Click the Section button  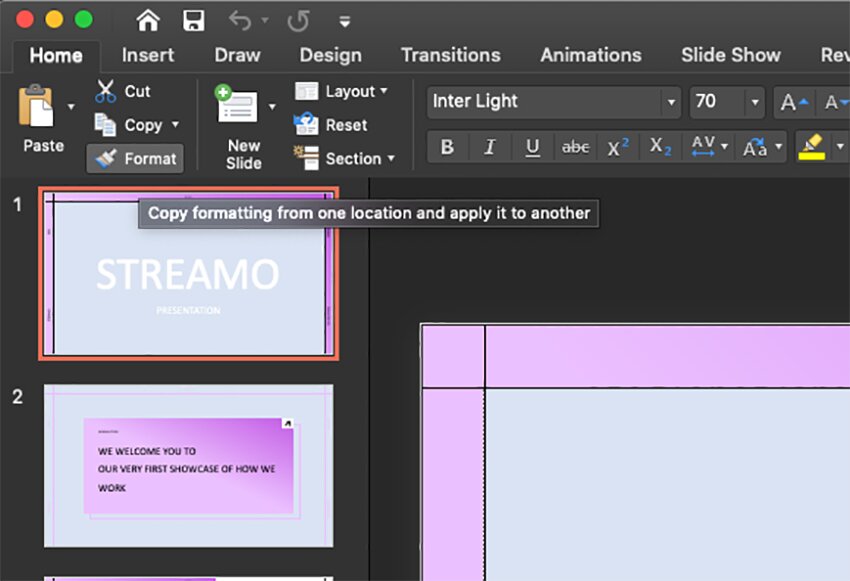(344, 158)
